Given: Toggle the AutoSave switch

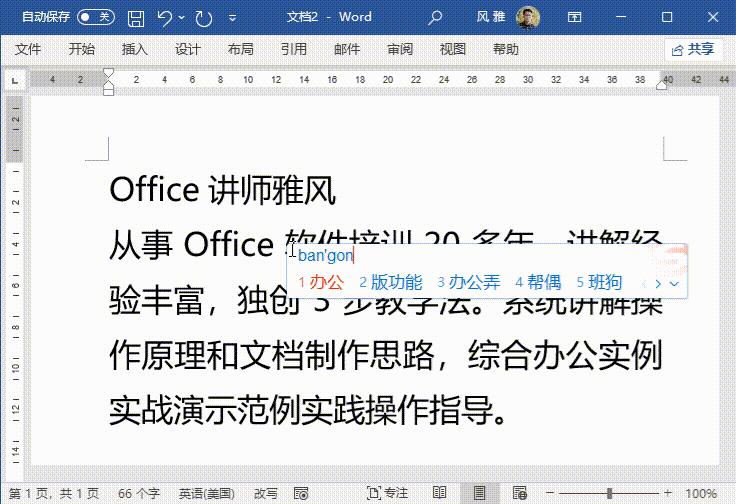Looking at the screenshot, I should (96, 17).
